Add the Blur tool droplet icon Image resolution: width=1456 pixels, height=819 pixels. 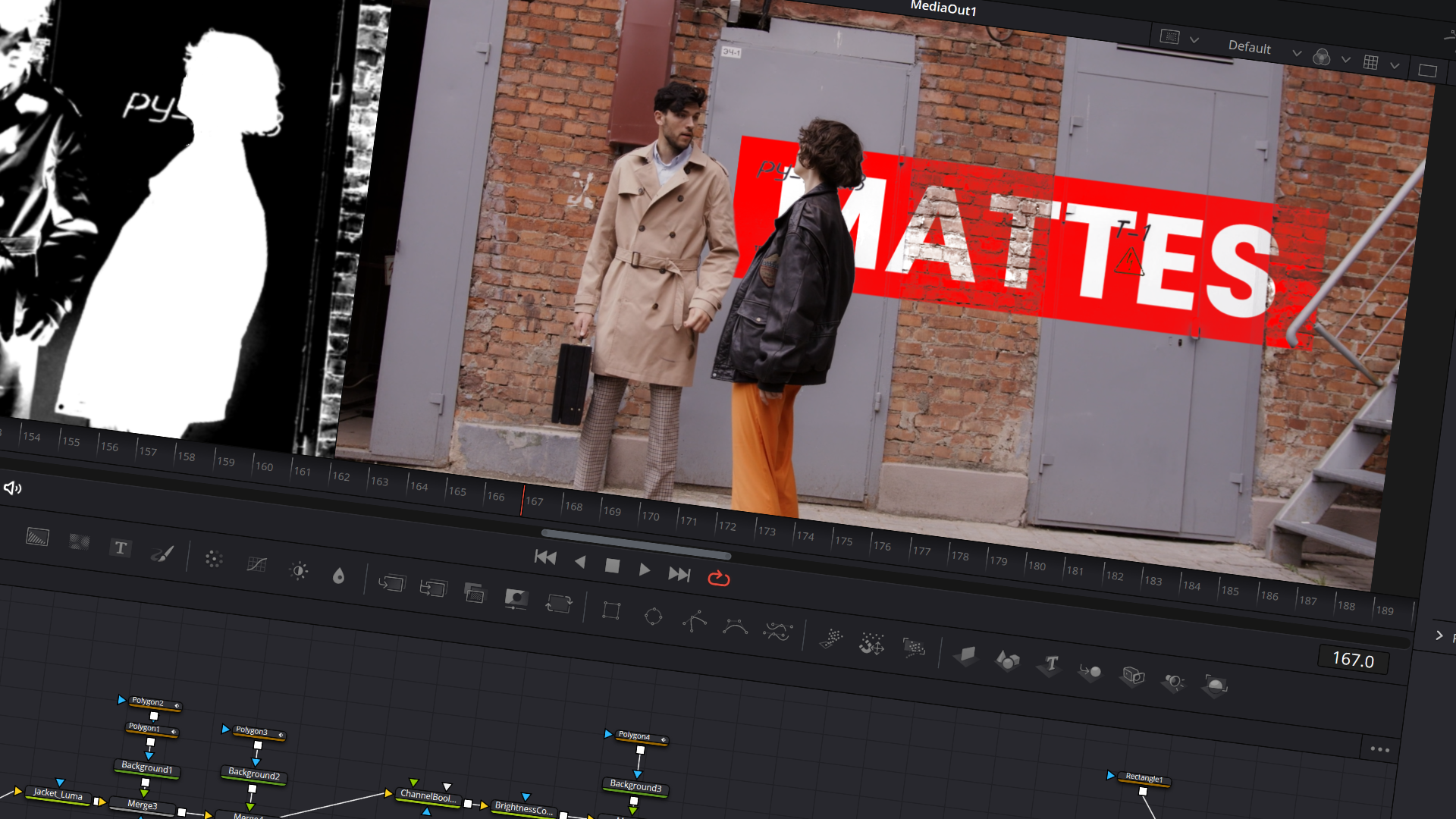[338, 576]
